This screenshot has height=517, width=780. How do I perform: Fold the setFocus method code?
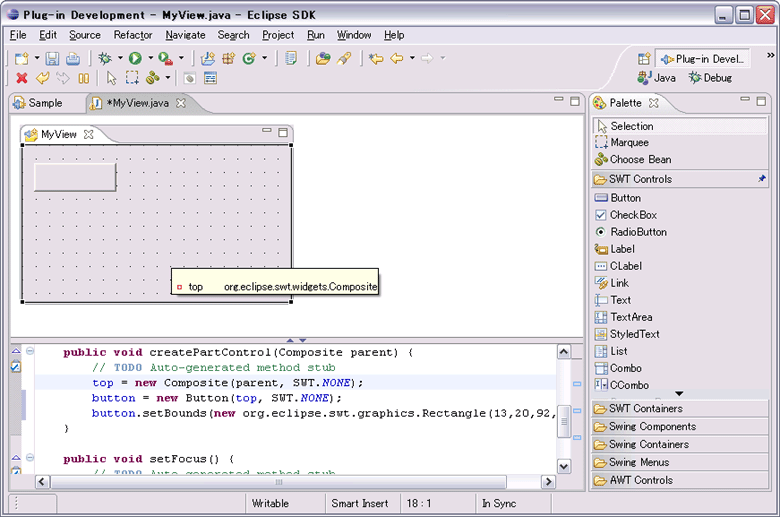point(30,457)
